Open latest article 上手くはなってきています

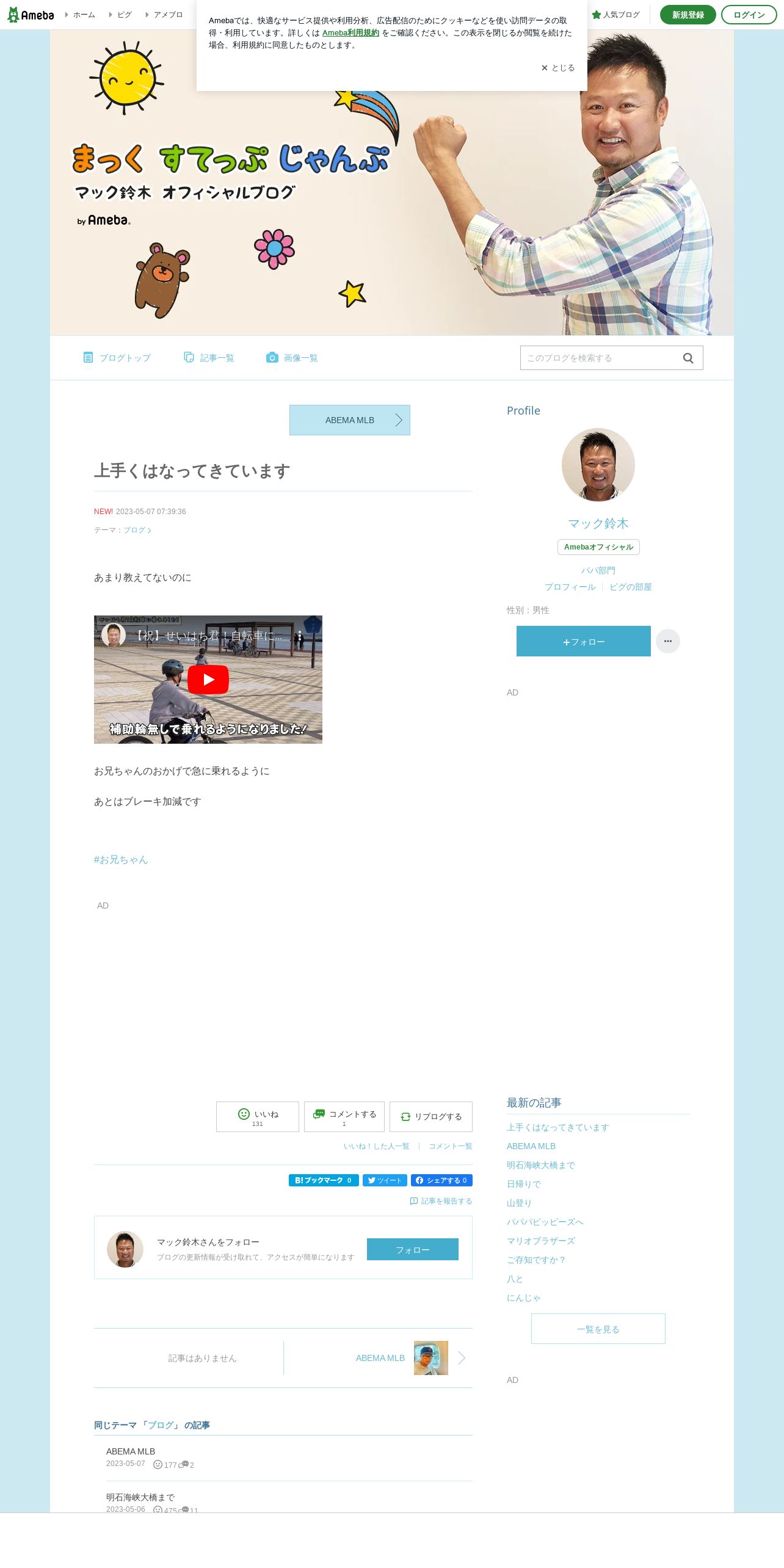click(558, 1127)
